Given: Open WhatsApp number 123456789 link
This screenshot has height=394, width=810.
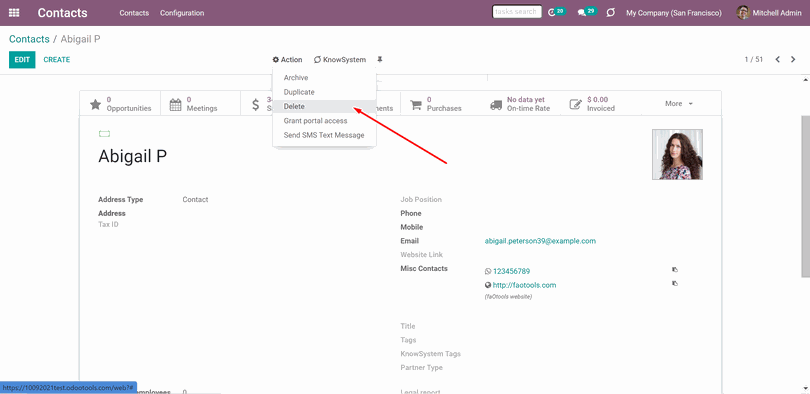Looking at the screenshot, I should 511,271.
